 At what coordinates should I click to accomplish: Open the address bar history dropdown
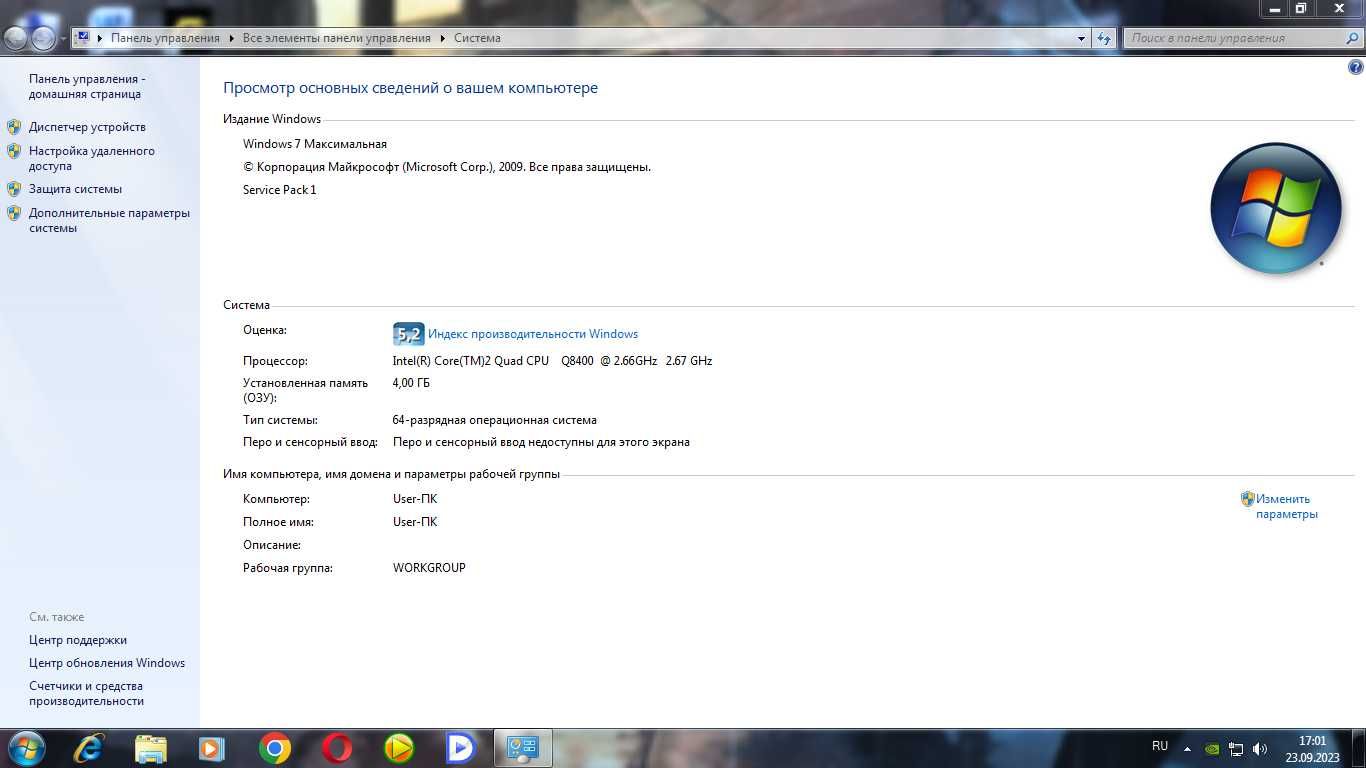(1081, 38)
